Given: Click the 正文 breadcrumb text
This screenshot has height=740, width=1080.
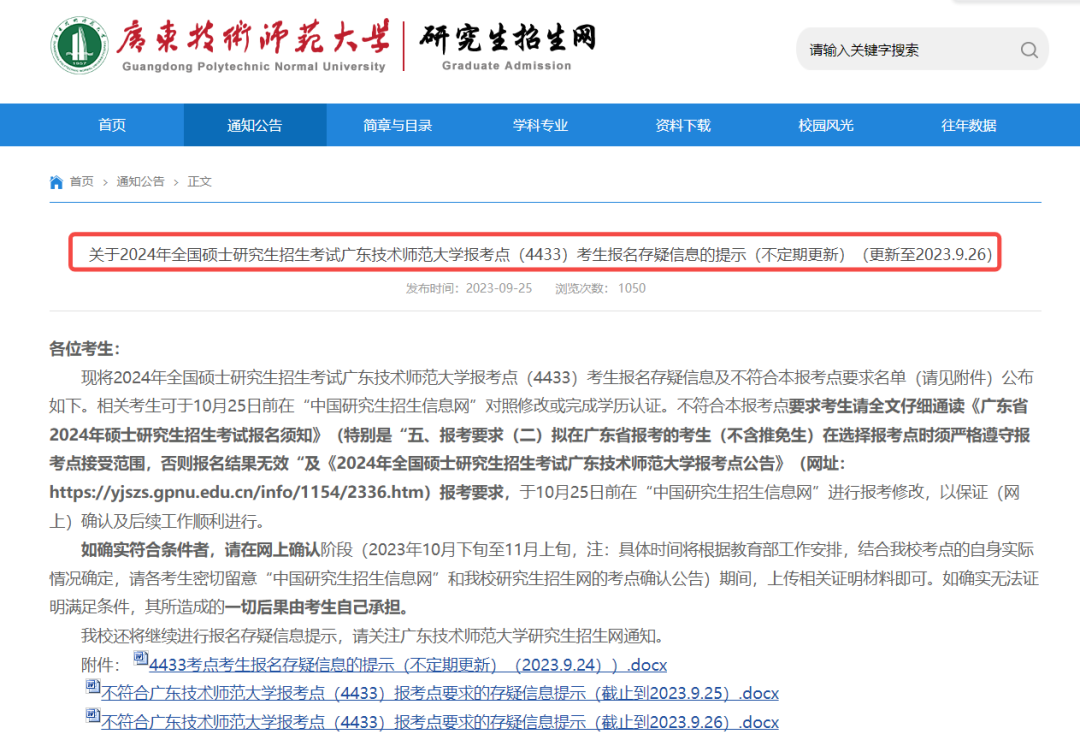Looking at the screenshot, I should 200,182.
